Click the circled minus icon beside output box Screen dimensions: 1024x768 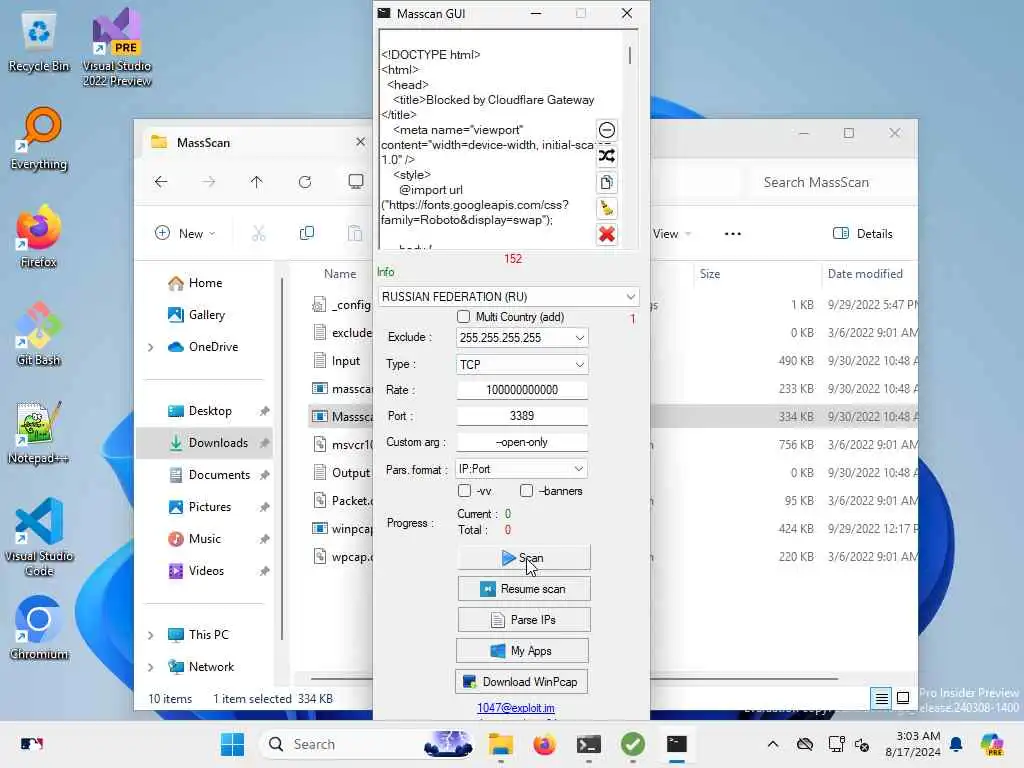tap(607, 130)
